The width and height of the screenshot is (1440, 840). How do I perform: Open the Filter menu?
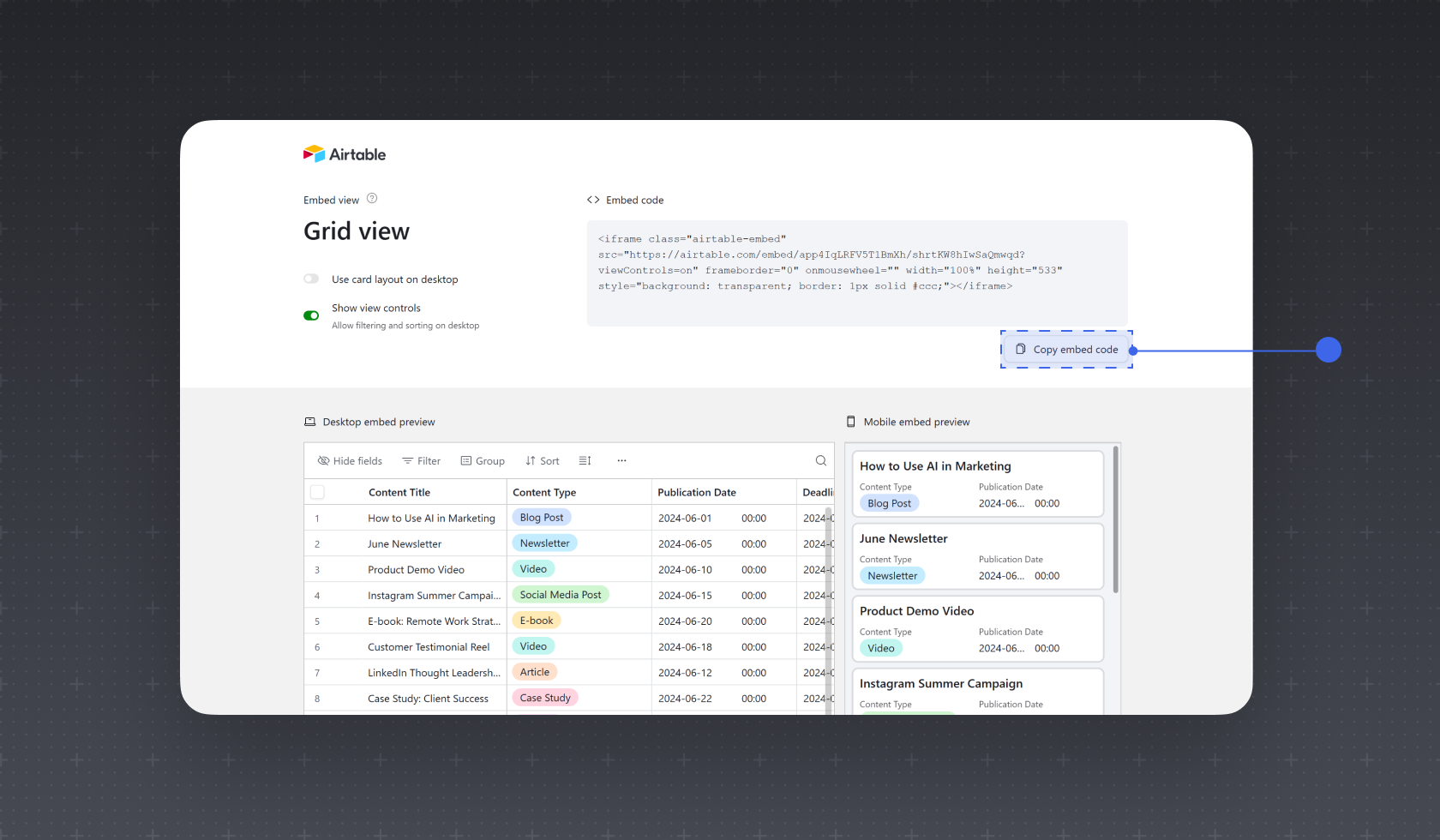[421, 461]
